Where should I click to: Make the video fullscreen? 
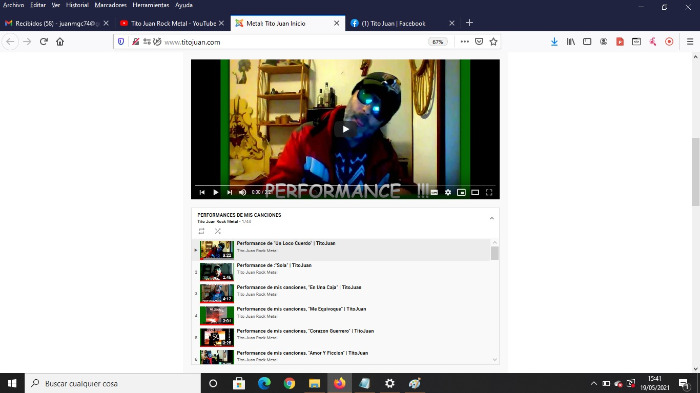tap(489, 192)
